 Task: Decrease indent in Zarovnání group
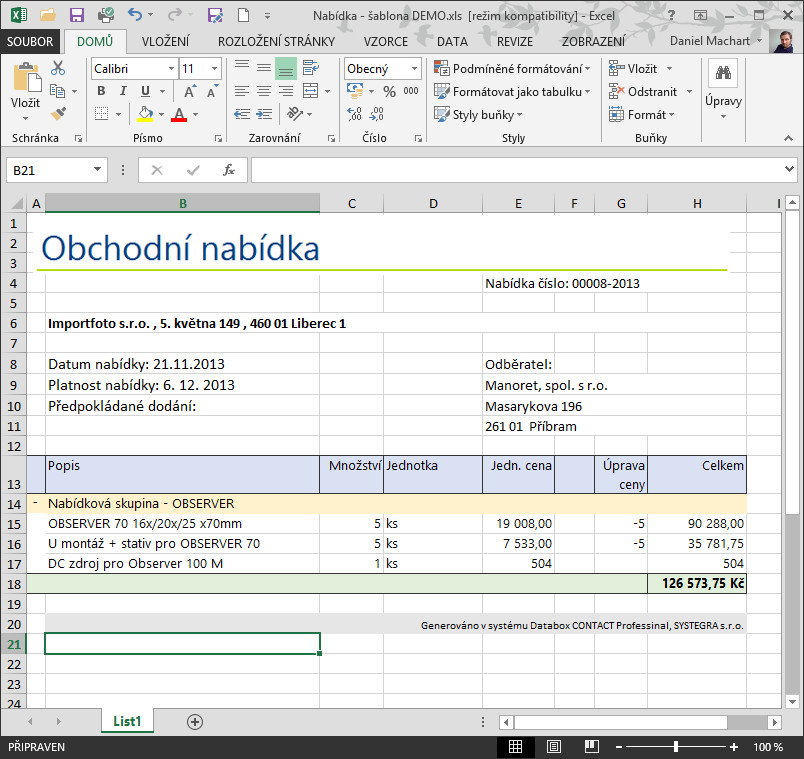242,113
